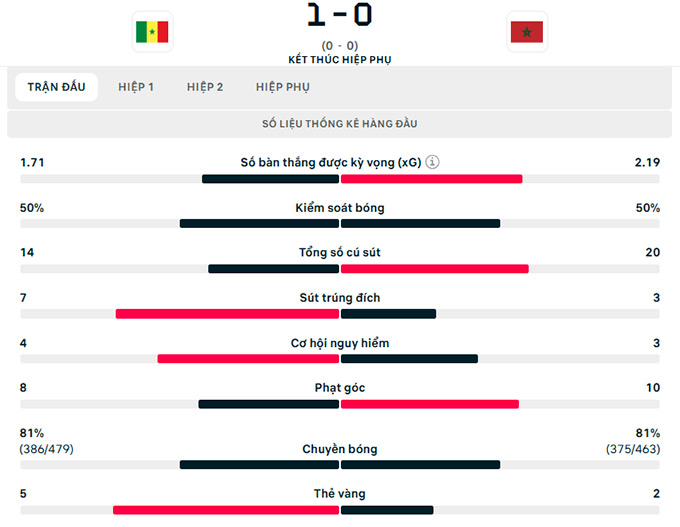This screenshot has width=680, height=527.
Task: Show the Hiệp phụ statistics tab
Action: (x=282, y=87)
